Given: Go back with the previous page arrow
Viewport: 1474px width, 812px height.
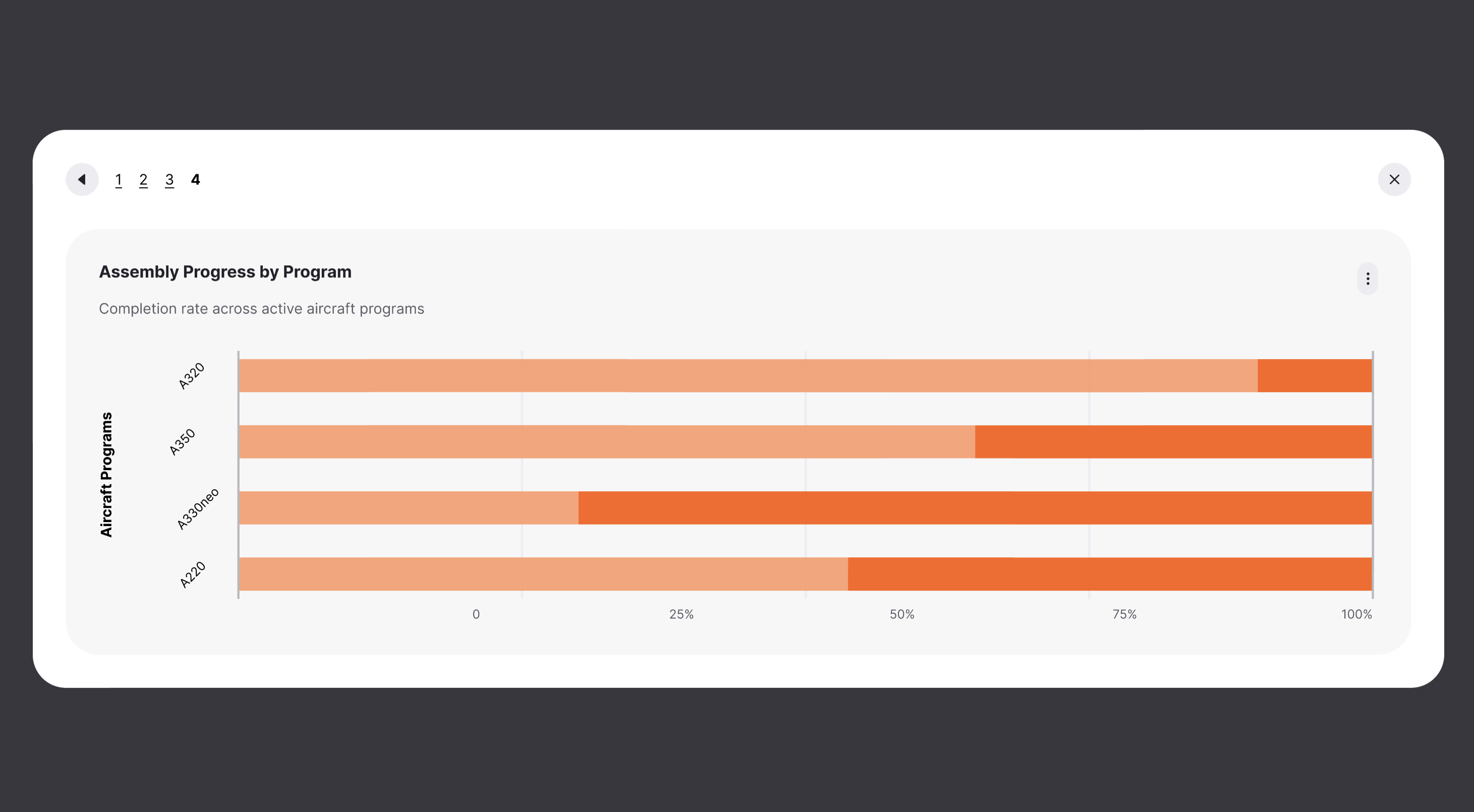Looking at the screenshot, I should (x=82, y=180).
